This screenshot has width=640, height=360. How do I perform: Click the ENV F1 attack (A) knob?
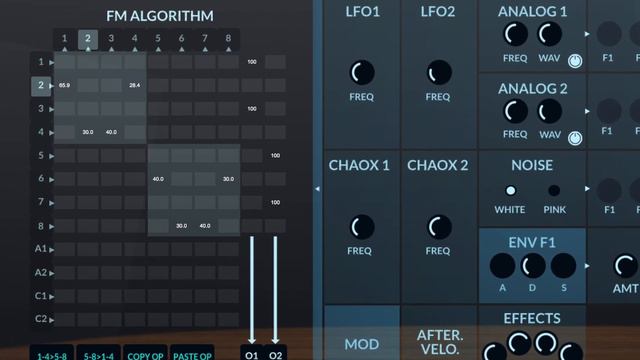(x=502, y=266)
